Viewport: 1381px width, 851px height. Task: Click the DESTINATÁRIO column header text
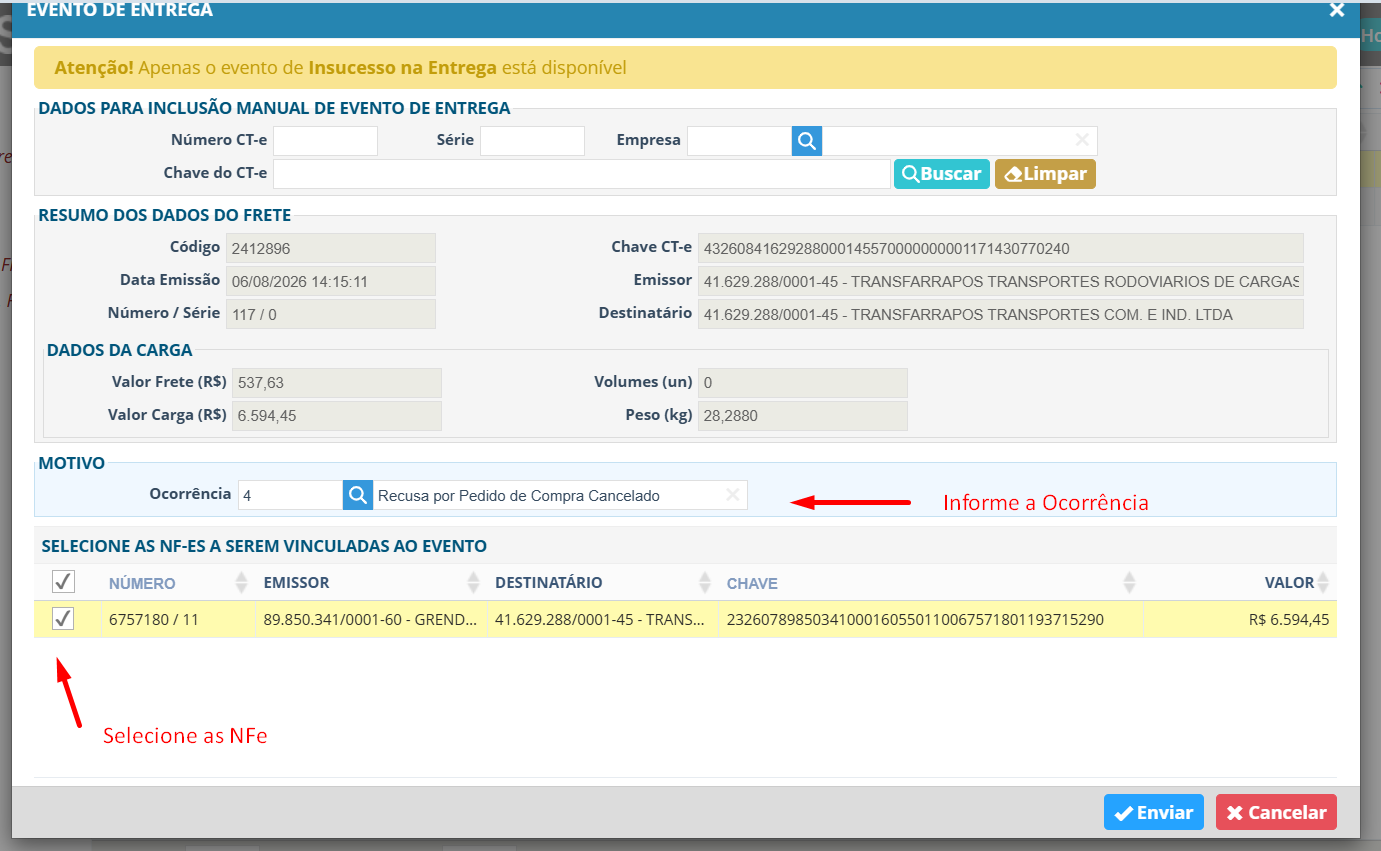(x=549, y=582)
